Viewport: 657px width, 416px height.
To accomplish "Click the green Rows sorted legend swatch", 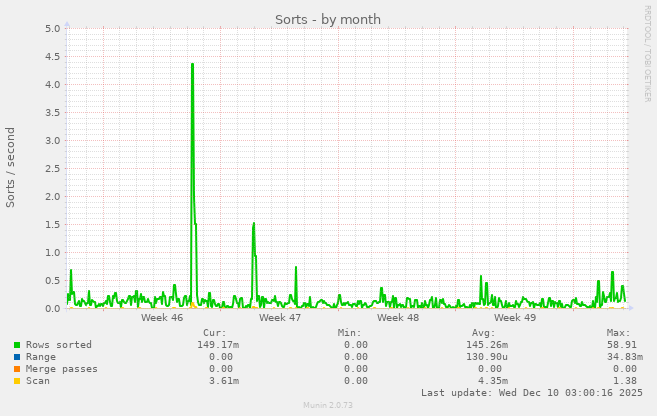I will tap(17, 345).
